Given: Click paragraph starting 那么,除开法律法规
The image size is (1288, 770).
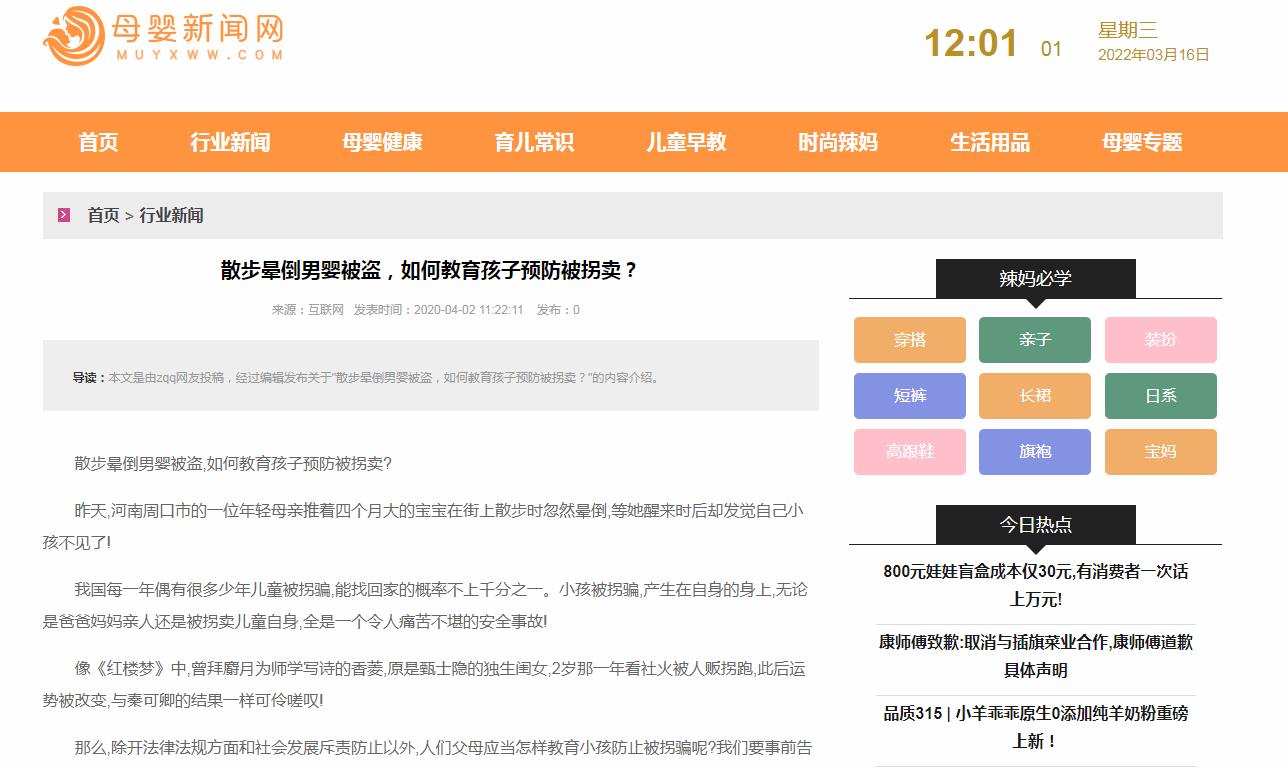Looking at the screenshot, I should point(443,747).
